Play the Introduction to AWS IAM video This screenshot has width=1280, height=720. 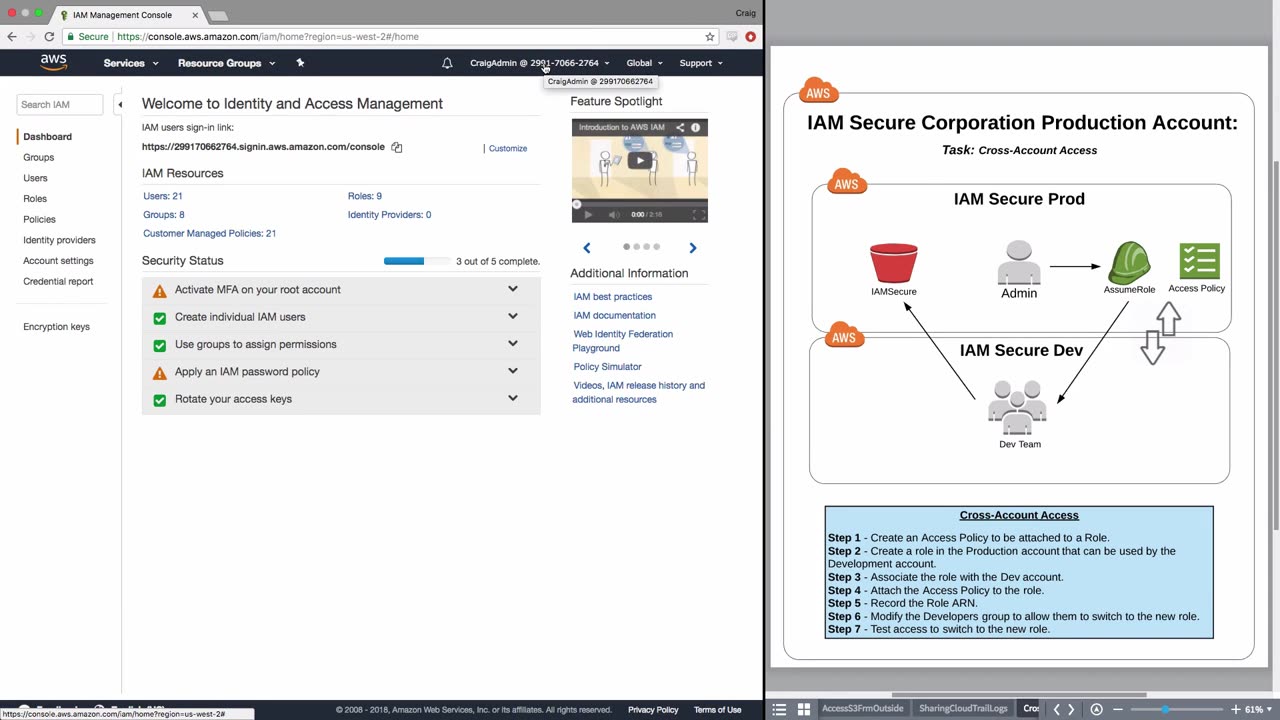pos(640,160)
